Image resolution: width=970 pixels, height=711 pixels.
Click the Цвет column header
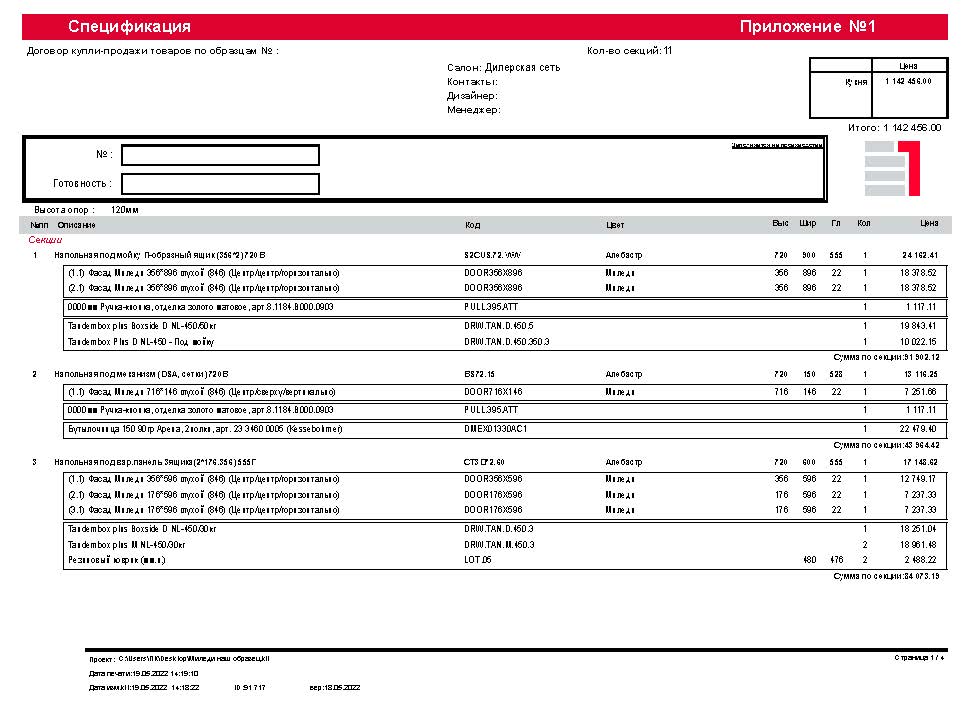pos(615,225)
